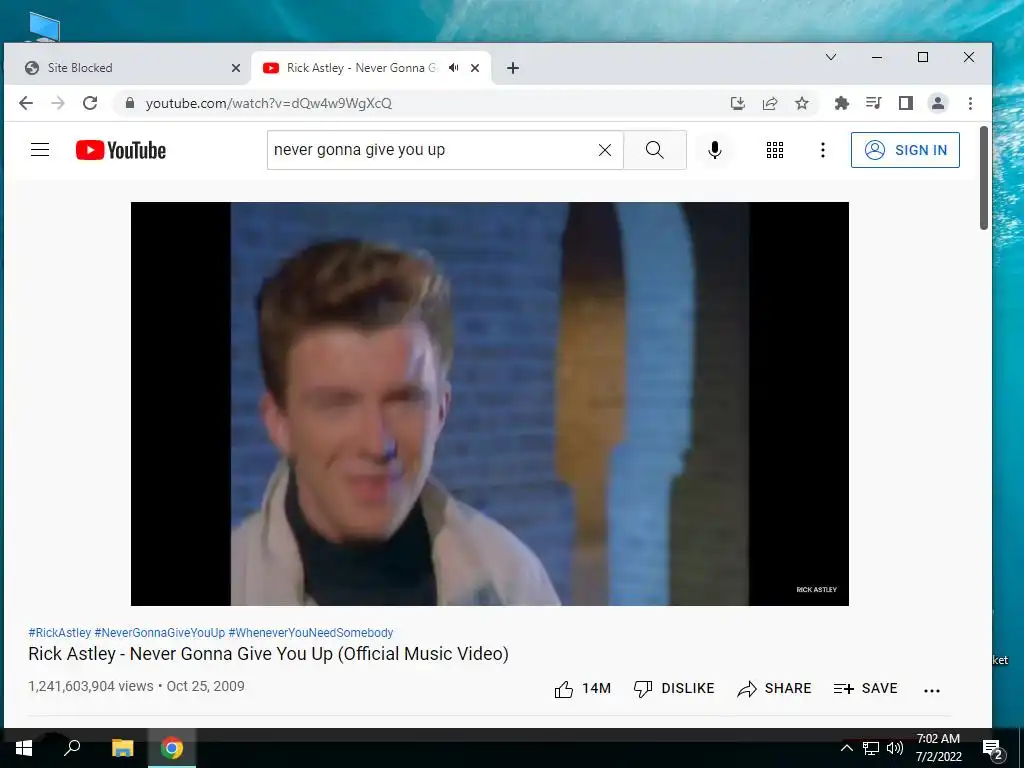Close the Rick Astley tab
The width and height of the screenshot is (1024, 768).
[475, 68]
